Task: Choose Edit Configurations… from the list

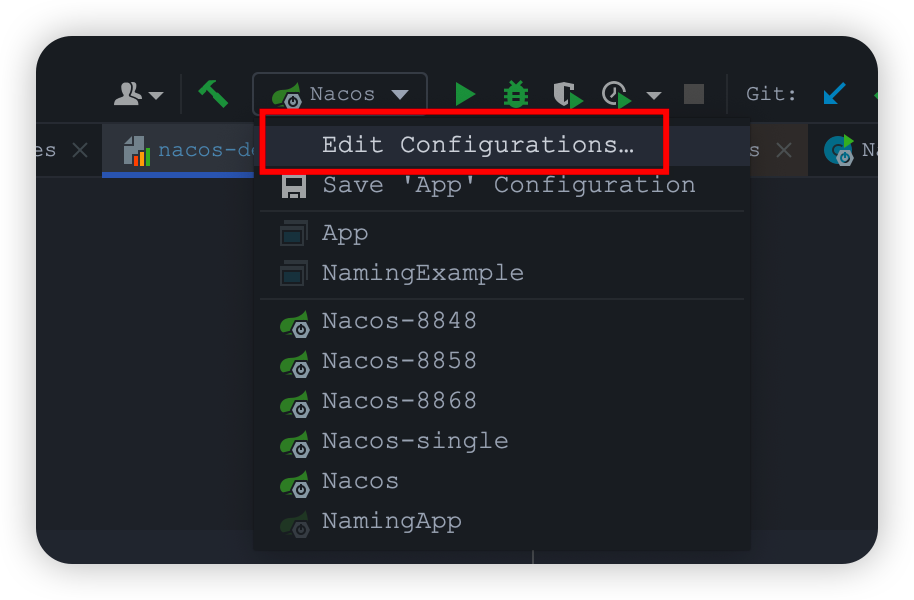Action: pos(477,144)
